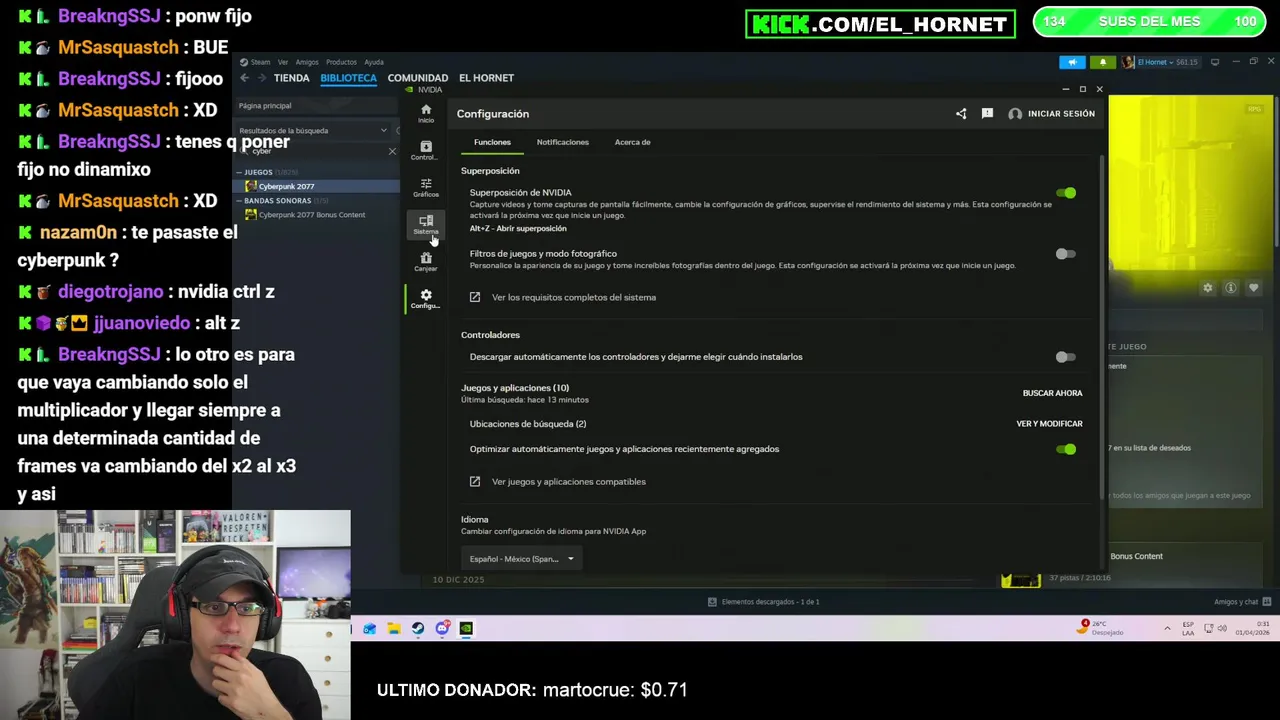Screen dimensions: 1280x720
Task: Click the NVIDIA app share icon
Action: 961,114
